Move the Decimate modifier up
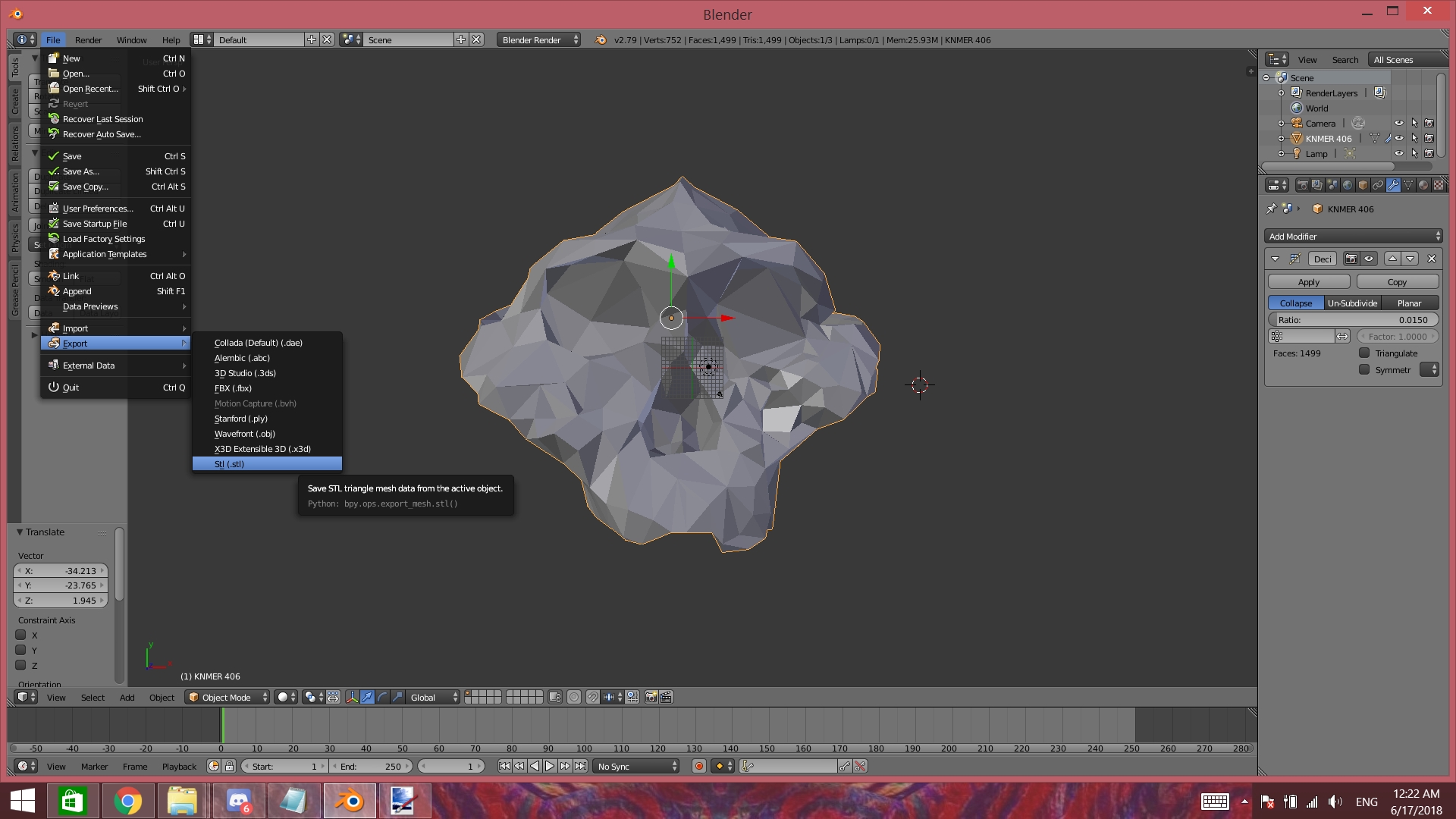The width and height of the screenshot is (1456, 819). click(1392, 259)
